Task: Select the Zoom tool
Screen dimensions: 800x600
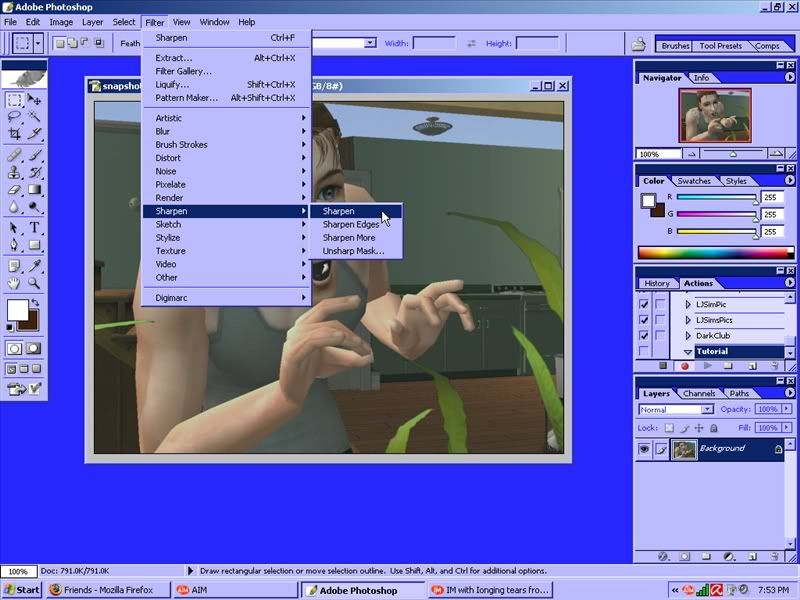Action: [34, 283]
